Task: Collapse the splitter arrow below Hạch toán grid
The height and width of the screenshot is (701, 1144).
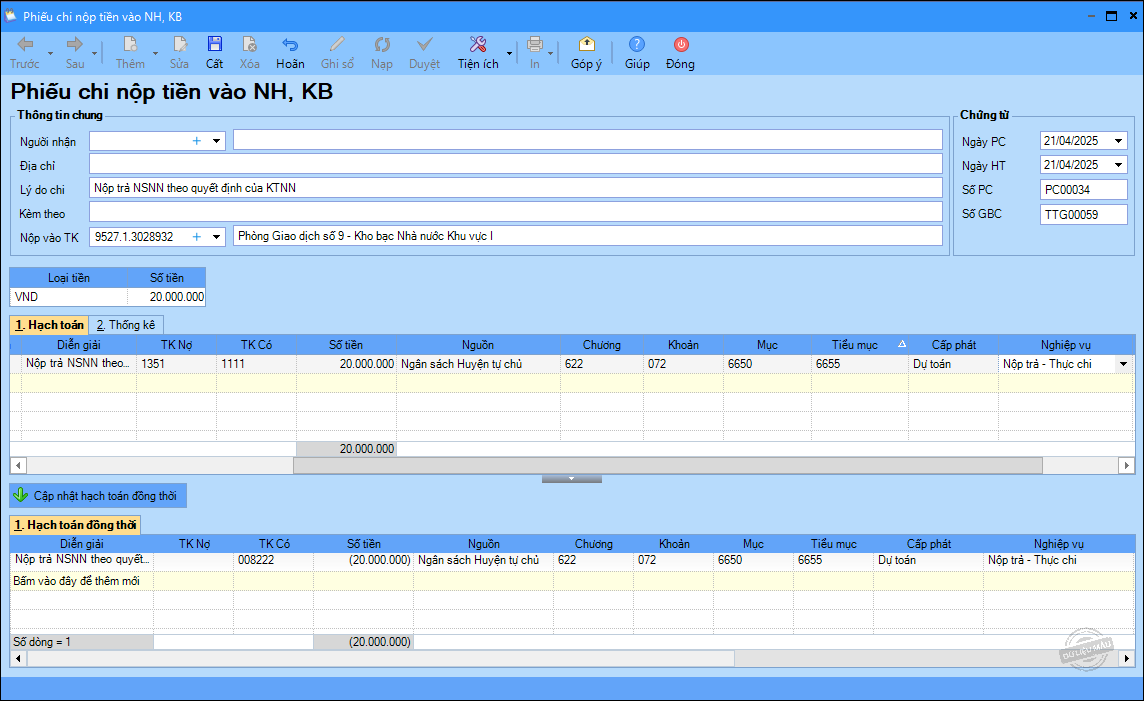Action: pos(571,479)
